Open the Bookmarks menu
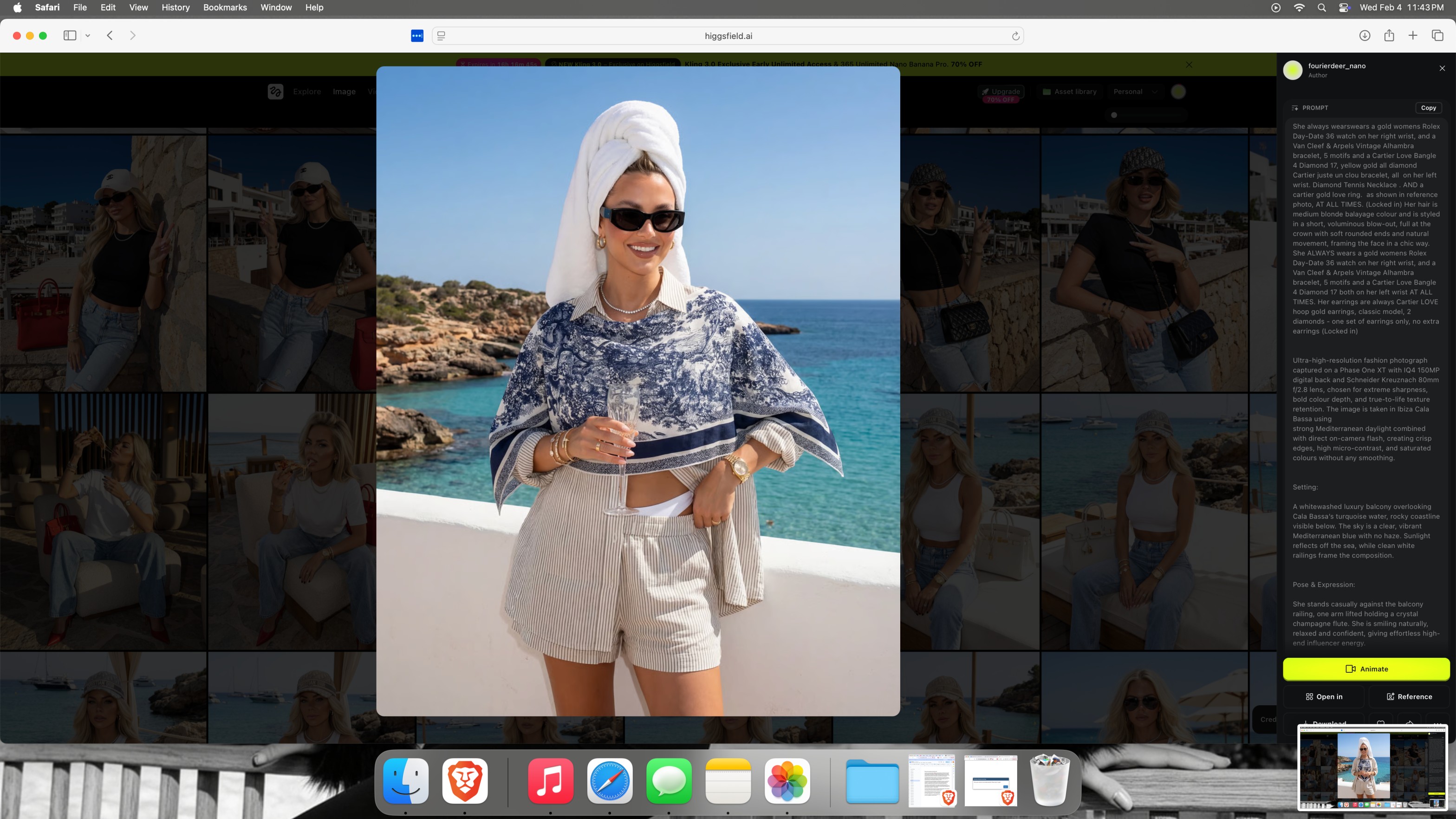This screenshot has width=1456, height=819. tap(224, 7)
